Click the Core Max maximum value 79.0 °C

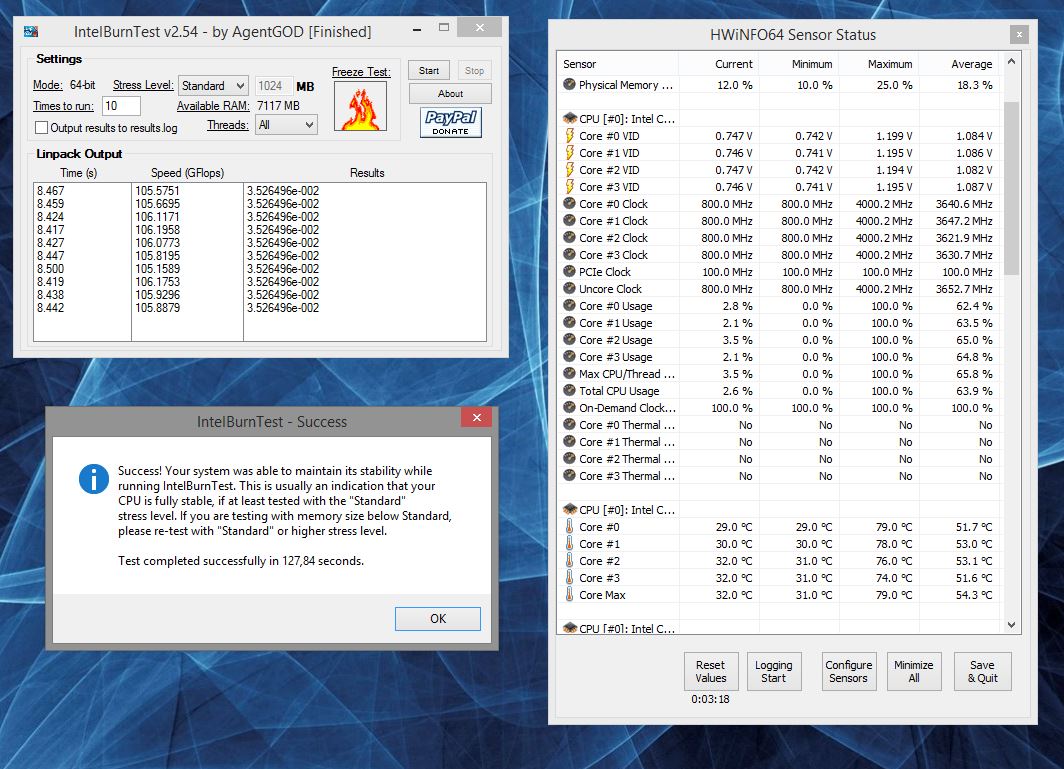(894, 595)
